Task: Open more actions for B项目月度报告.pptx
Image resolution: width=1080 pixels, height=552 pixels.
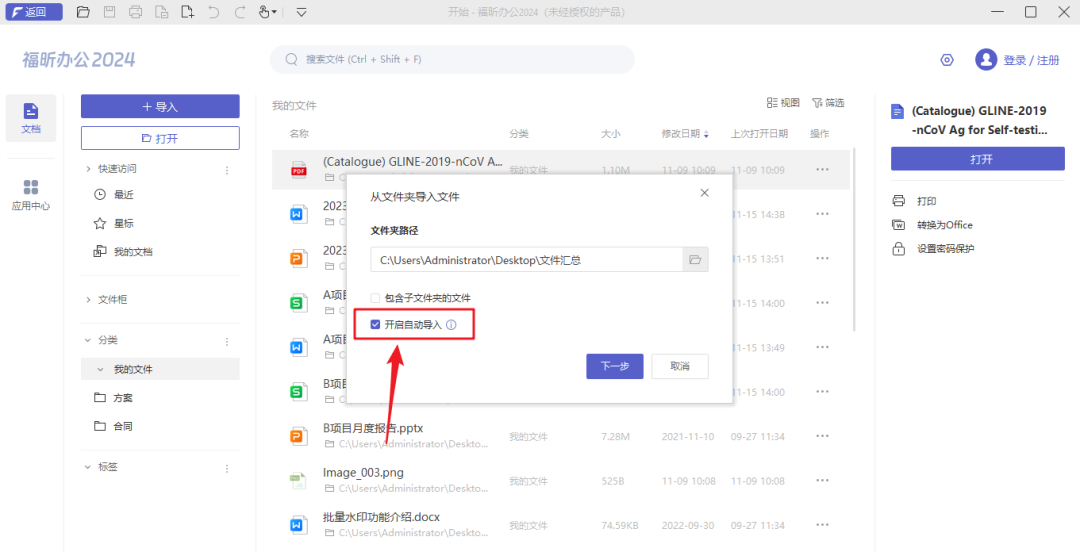Action: 822,436
